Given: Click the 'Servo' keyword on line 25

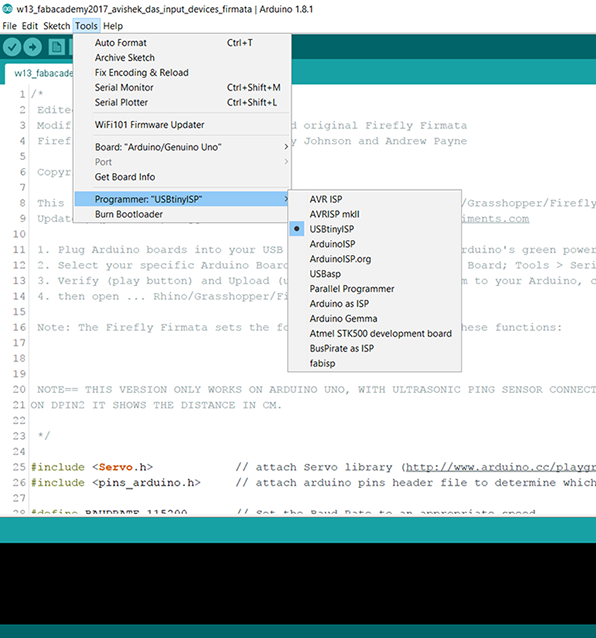Looking at the screenshot, I should pos(116,467).
